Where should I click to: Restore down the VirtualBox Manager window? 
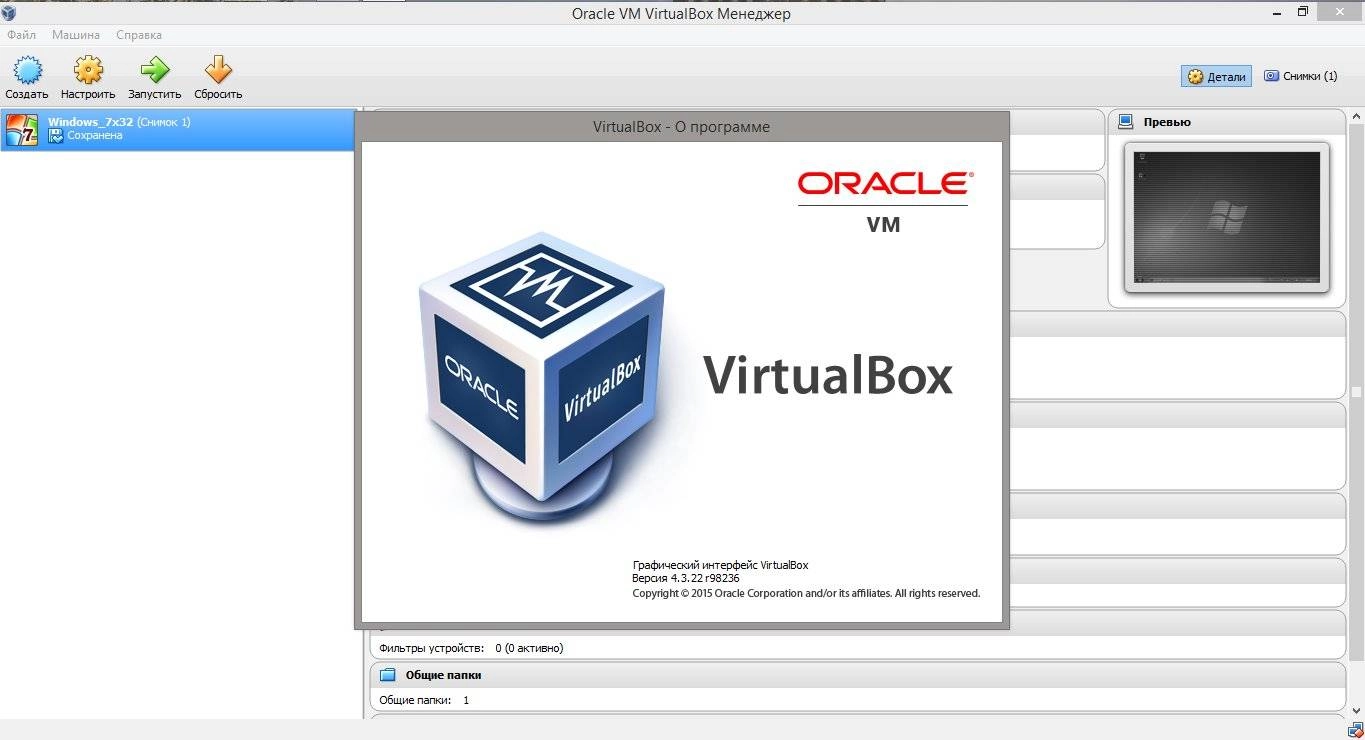tap(1303, 12)
